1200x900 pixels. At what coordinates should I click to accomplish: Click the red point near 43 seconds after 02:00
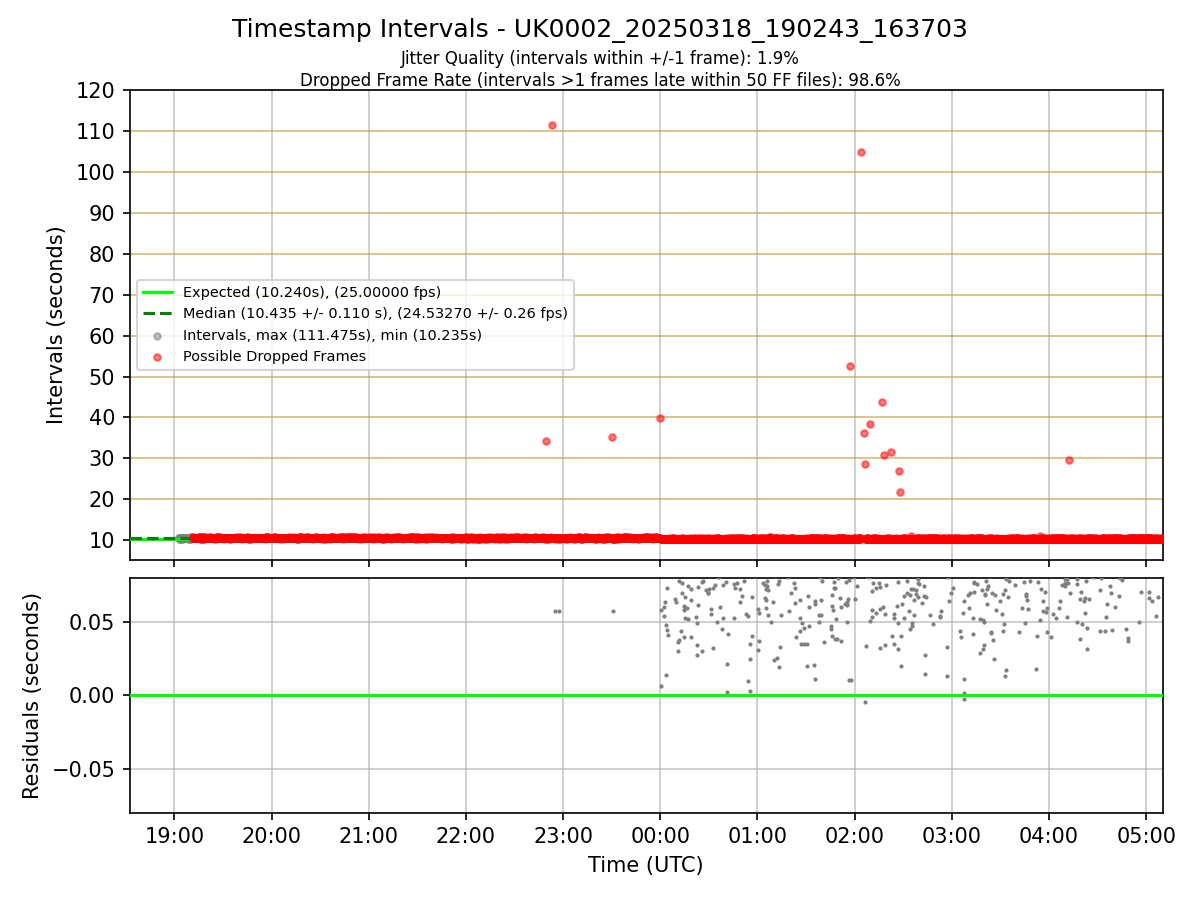pyautogui.click(x=882, y=402)
